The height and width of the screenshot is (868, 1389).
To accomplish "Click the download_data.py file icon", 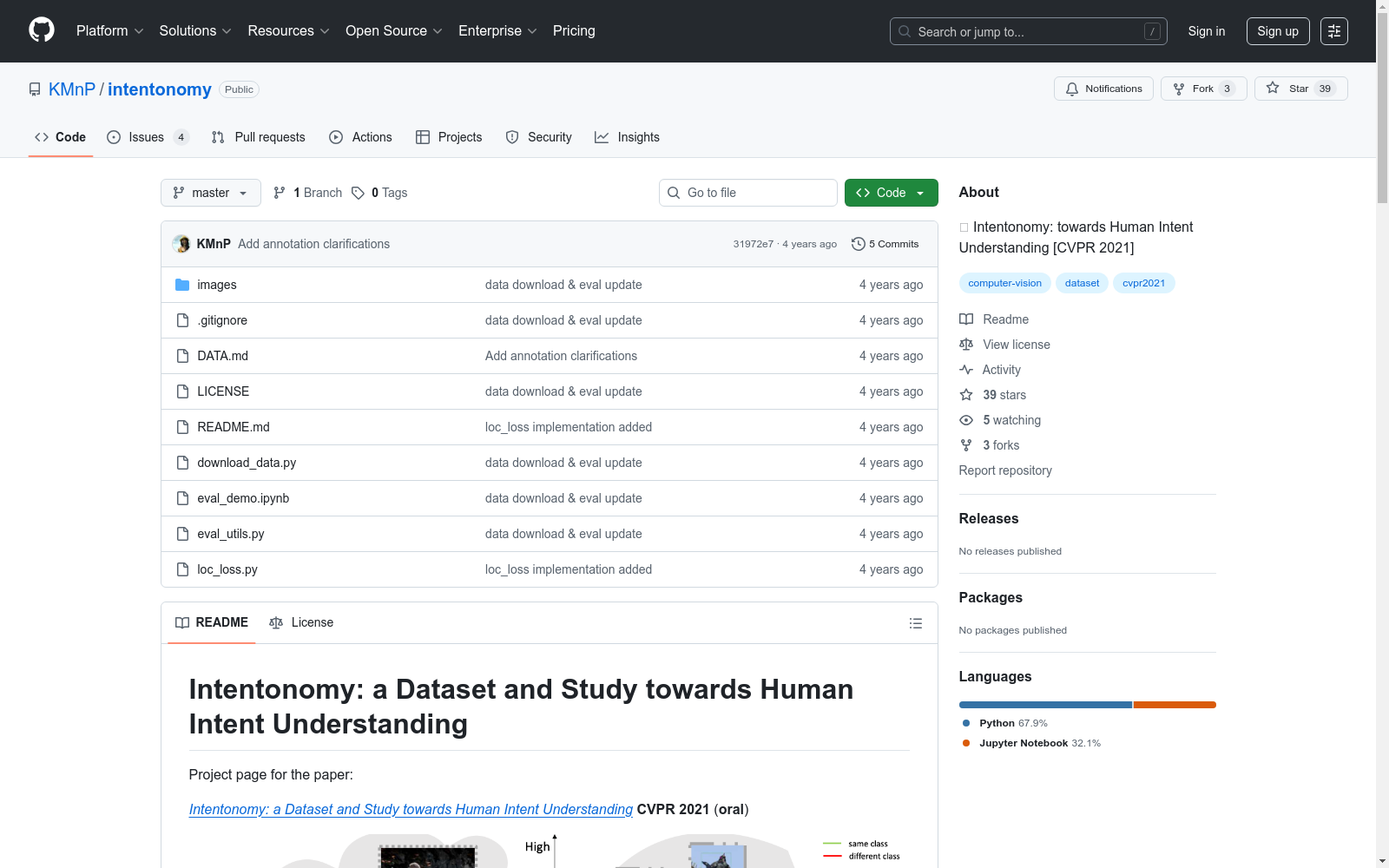I will coord(182,463).
